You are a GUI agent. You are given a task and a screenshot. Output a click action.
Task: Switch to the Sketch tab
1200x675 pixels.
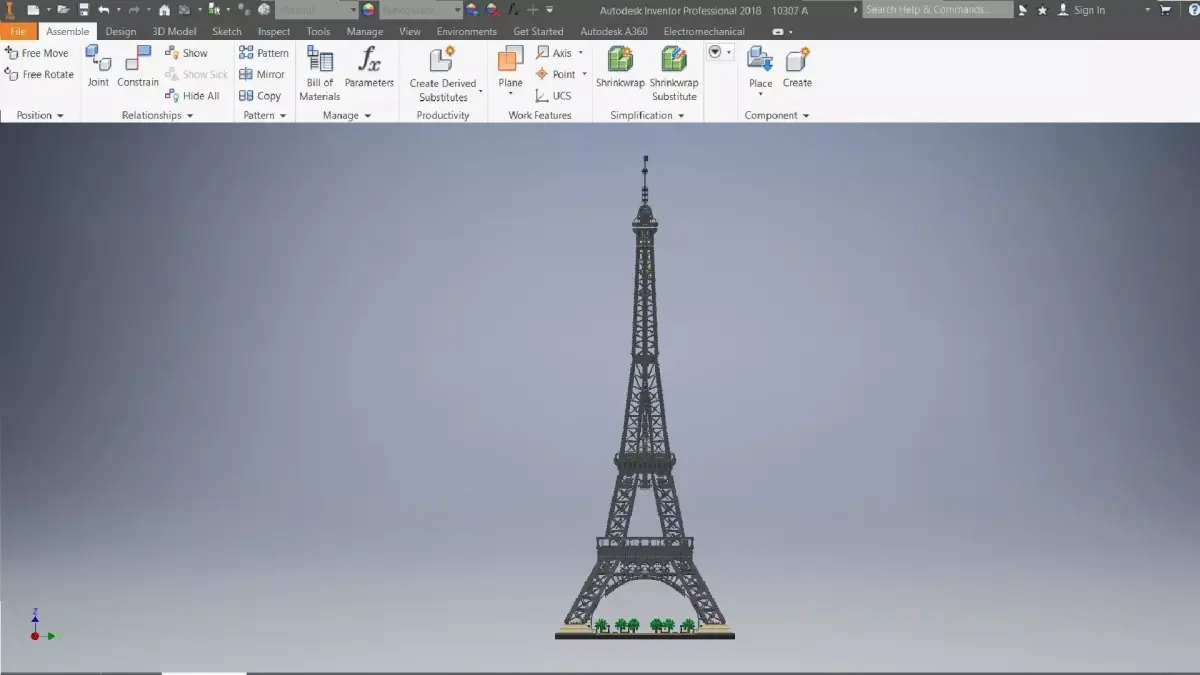[227, 31]
